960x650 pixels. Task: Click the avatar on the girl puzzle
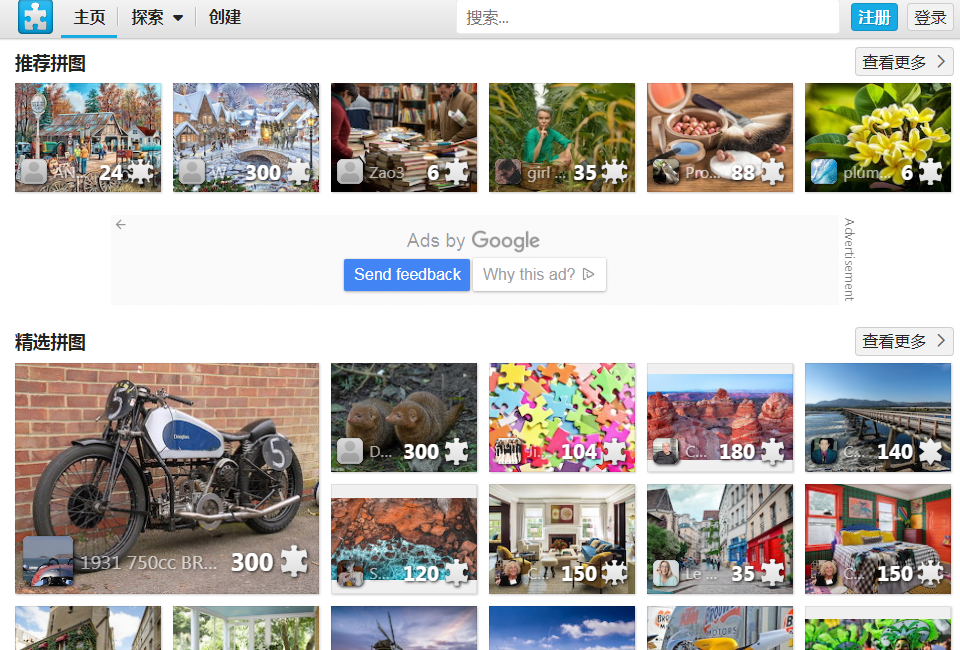point(508,172)
